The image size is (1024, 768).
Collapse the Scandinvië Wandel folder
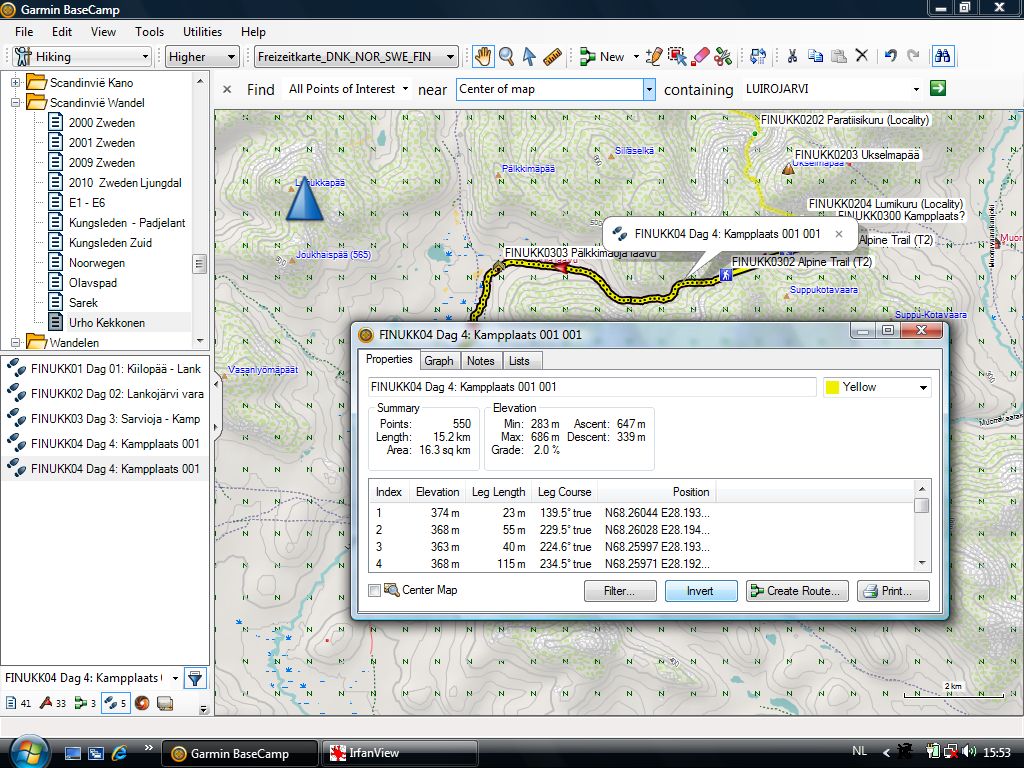click(16, 103)
